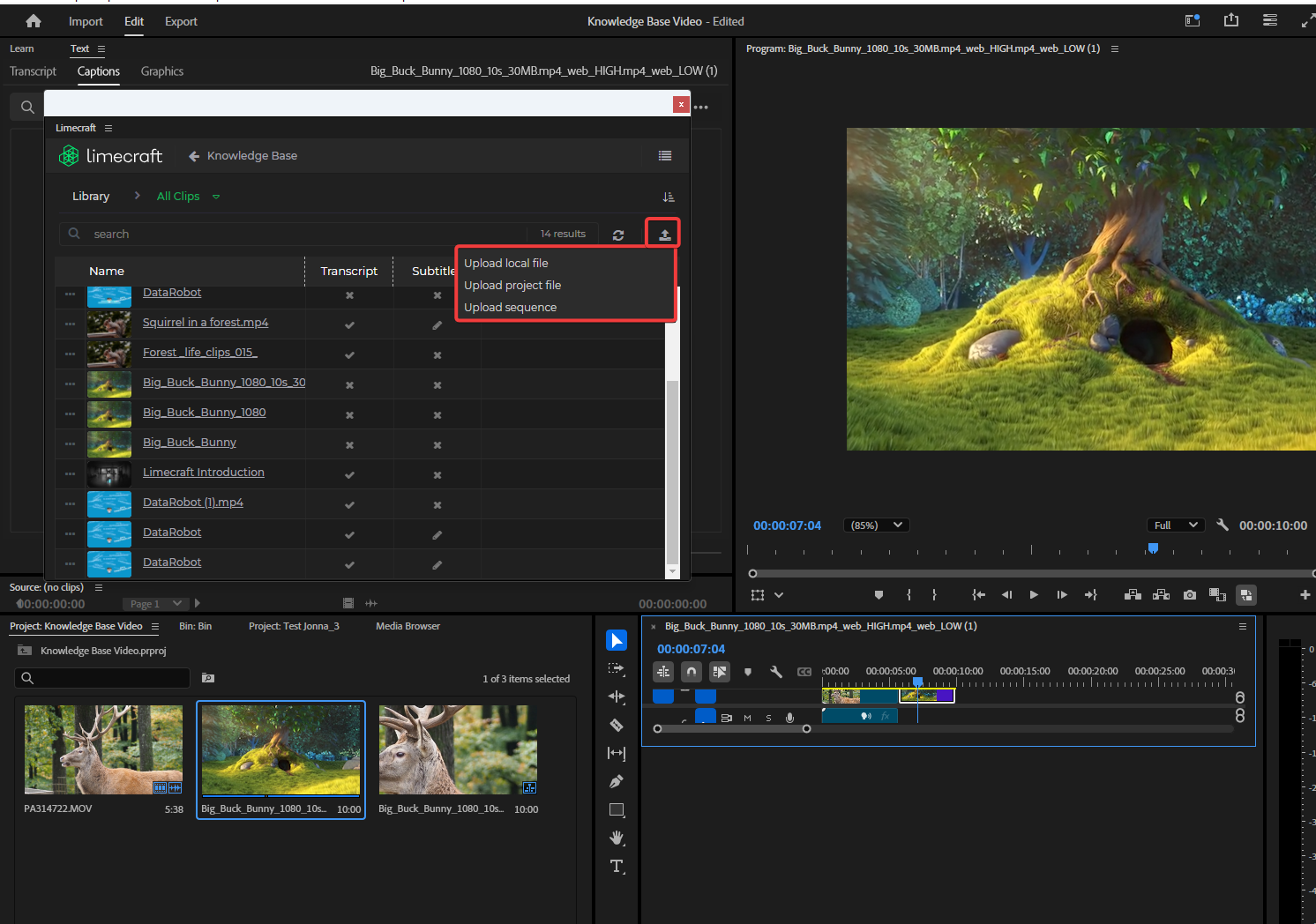Toggle insert sequences as nests
Screen dimensions: 1316x924
[663, 672]
